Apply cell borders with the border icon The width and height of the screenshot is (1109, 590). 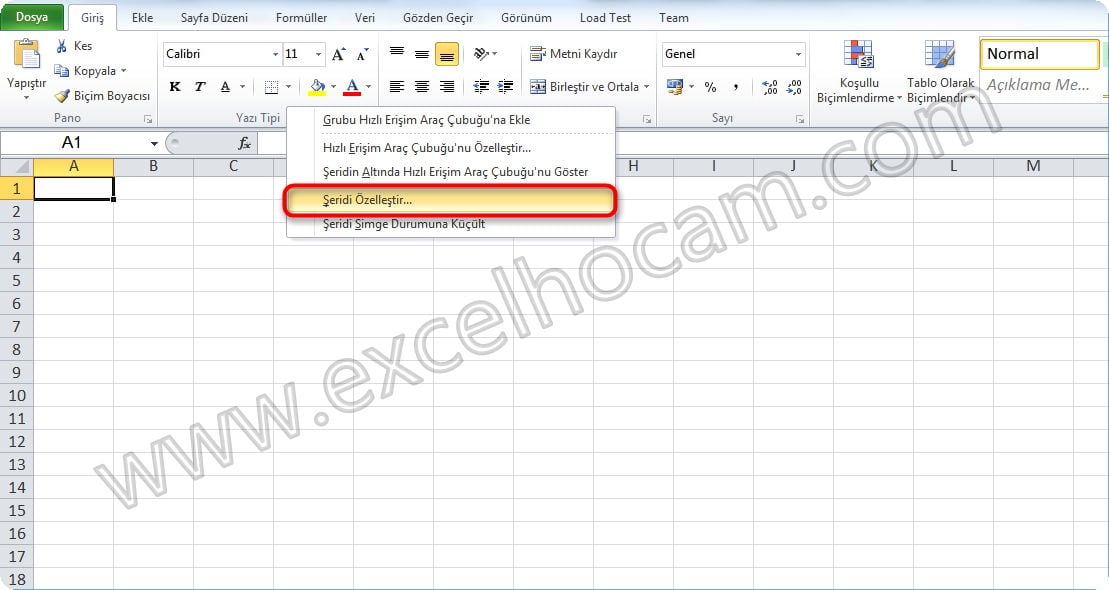tap(271, 87)
